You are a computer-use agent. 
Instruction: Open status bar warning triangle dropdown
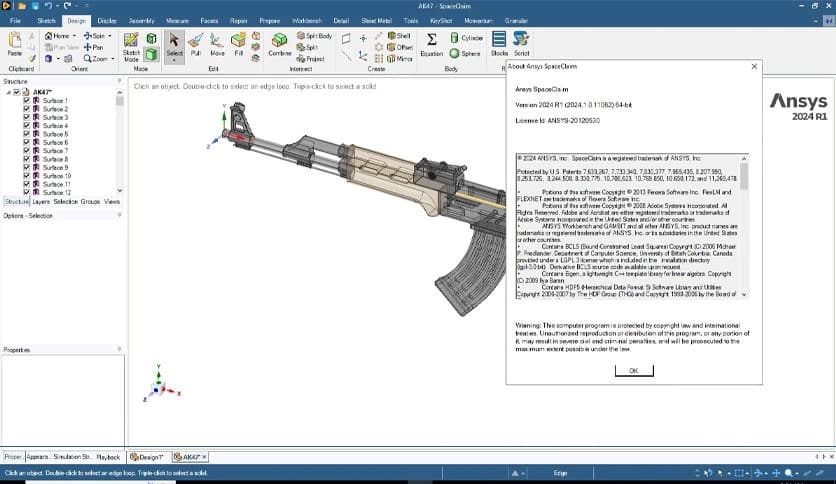click(518, 473)
